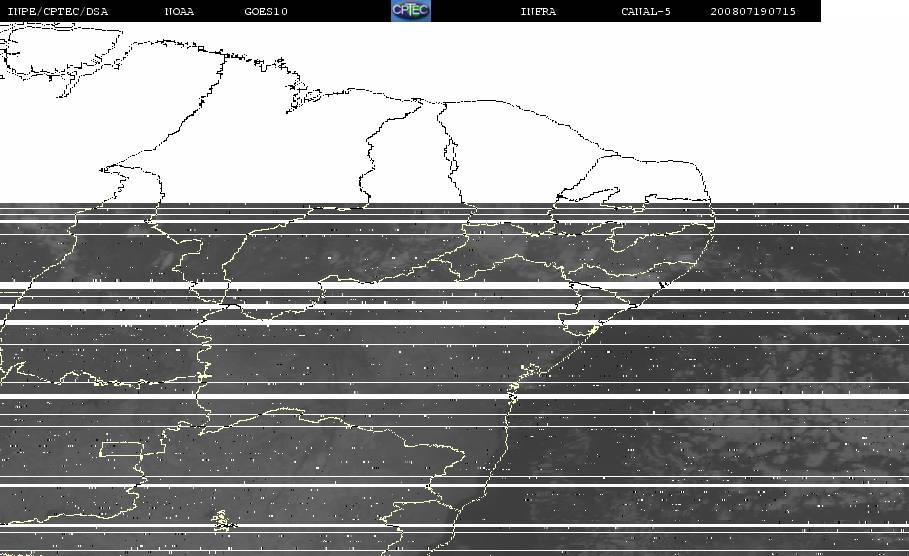Select the small irregular outlined shape near the bottom left
Screen dimensions: 909x556
click(222, 520)
